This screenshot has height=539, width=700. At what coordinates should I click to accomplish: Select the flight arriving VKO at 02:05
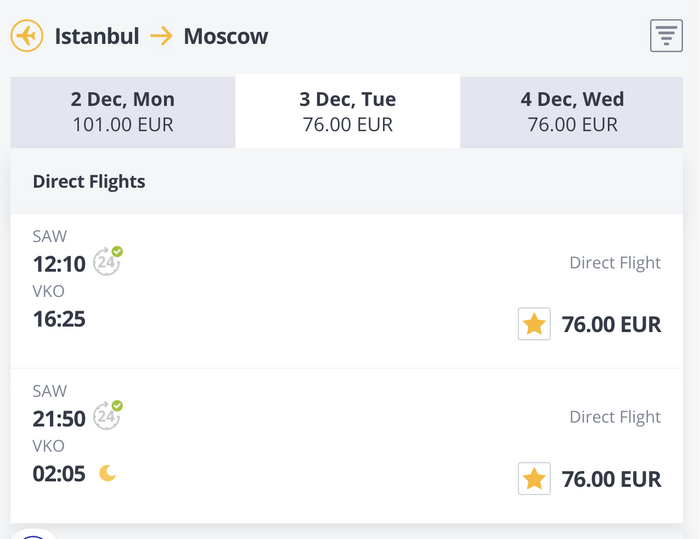point(59,473)
